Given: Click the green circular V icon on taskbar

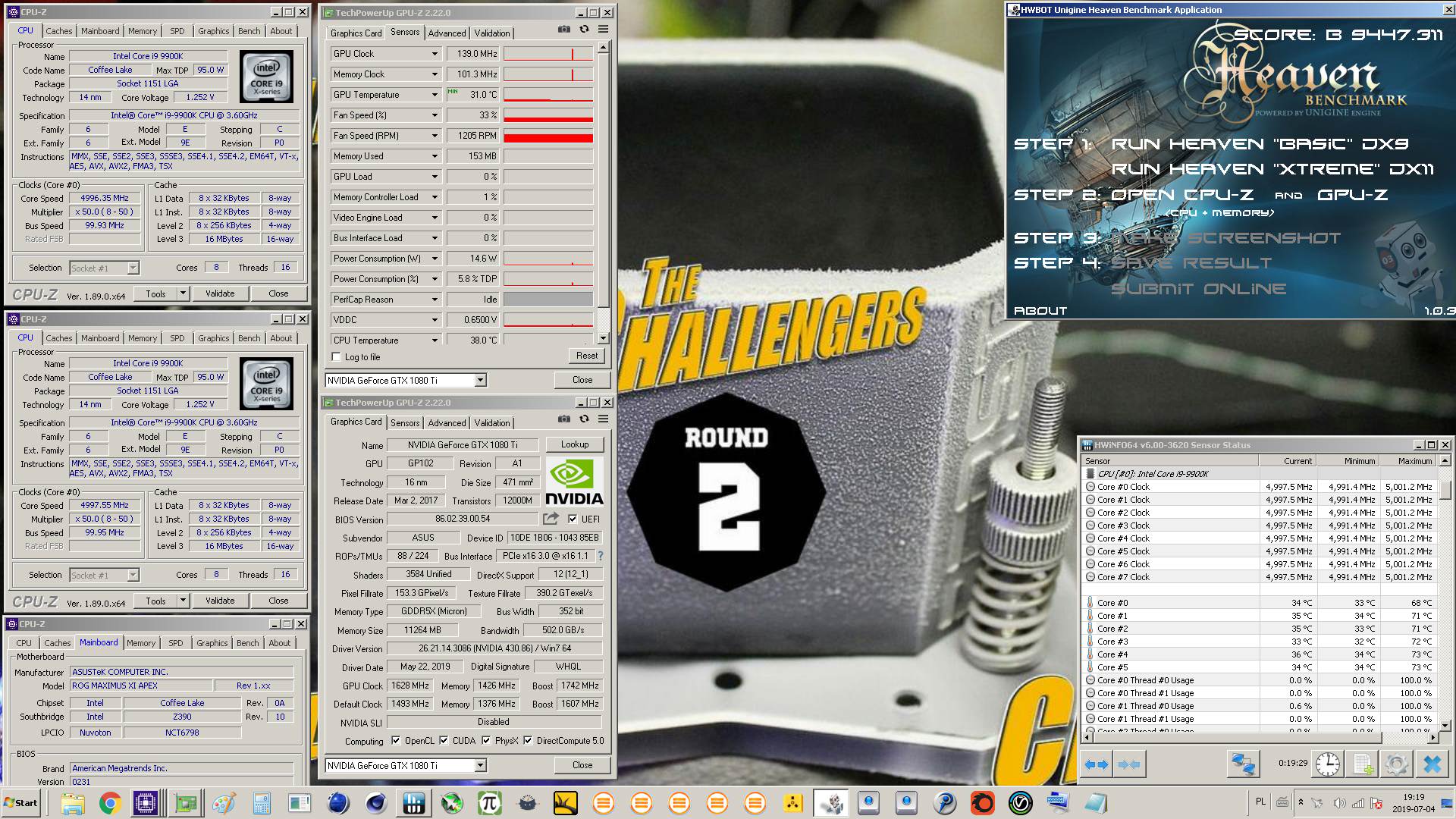Looking at the screenshot, I should point(1021,803).
